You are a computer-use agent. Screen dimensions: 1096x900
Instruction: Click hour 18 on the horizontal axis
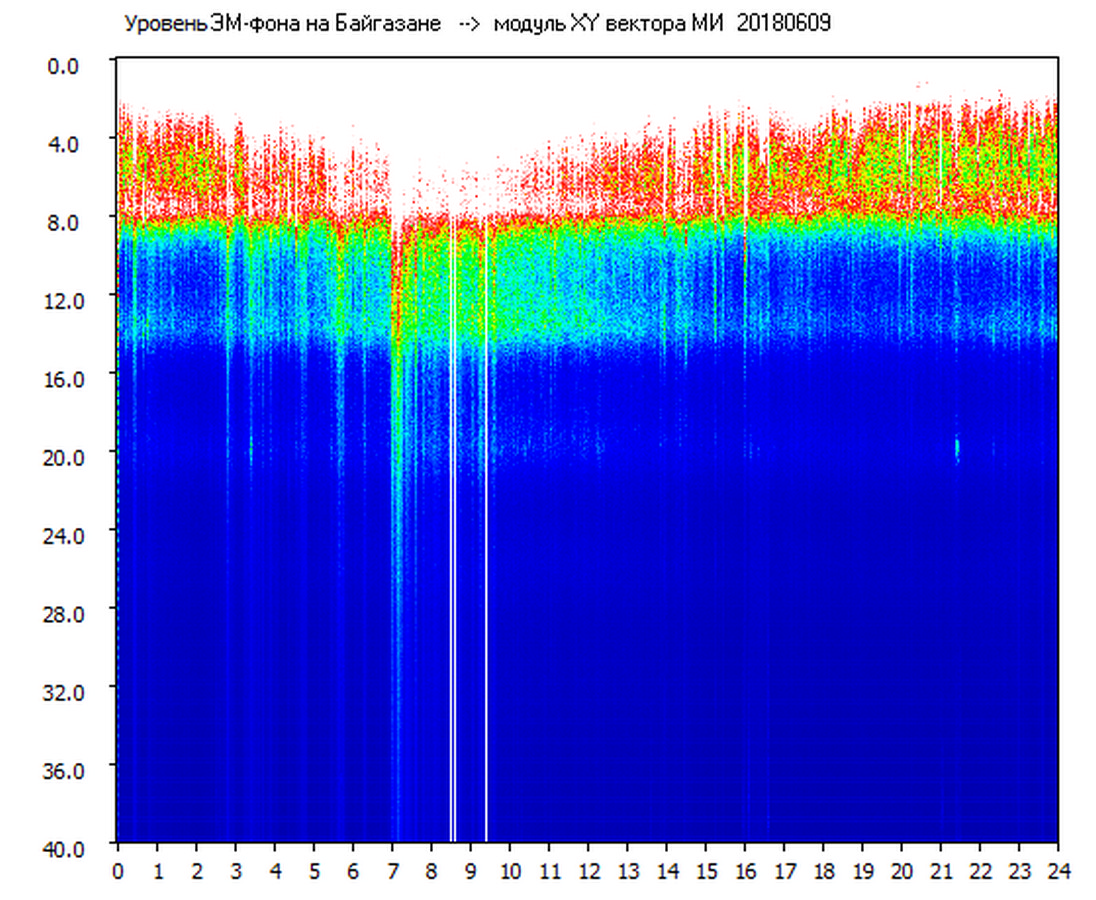[823, 870]
